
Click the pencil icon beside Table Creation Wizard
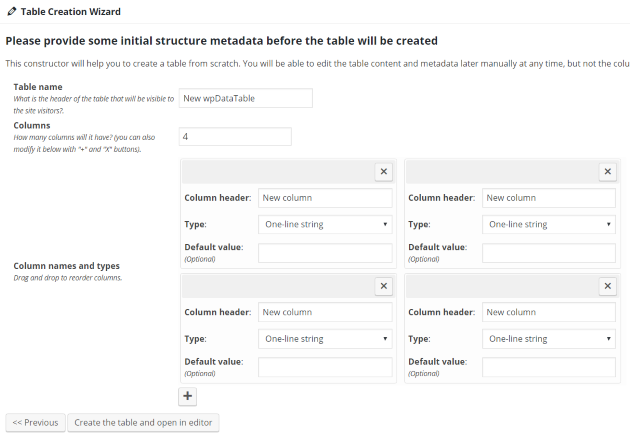[12, 12]
